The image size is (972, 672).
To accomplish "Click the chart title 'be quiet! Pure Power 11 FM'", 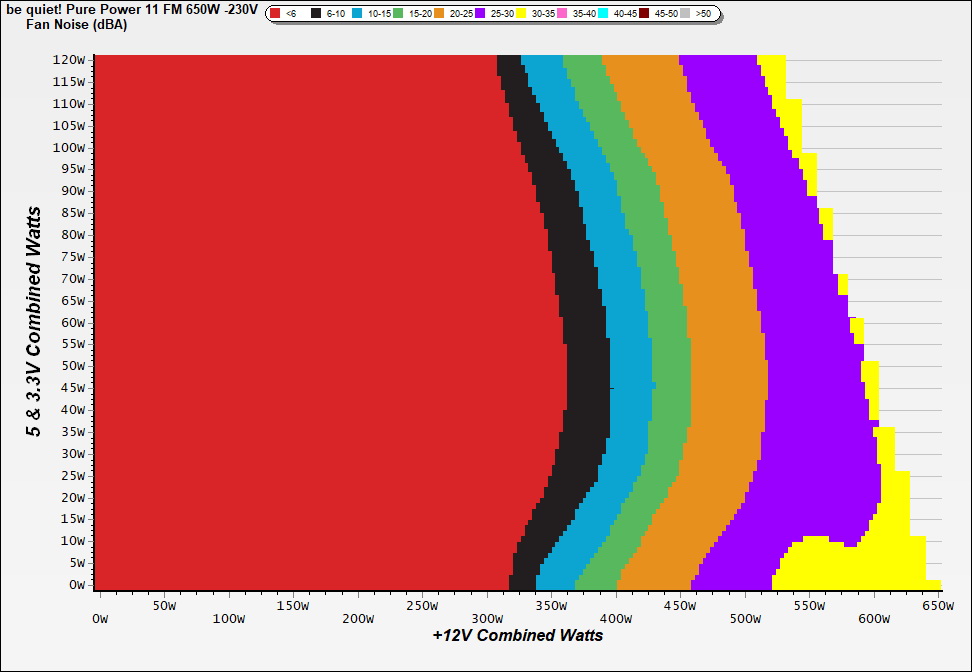I will pos(130,10).
